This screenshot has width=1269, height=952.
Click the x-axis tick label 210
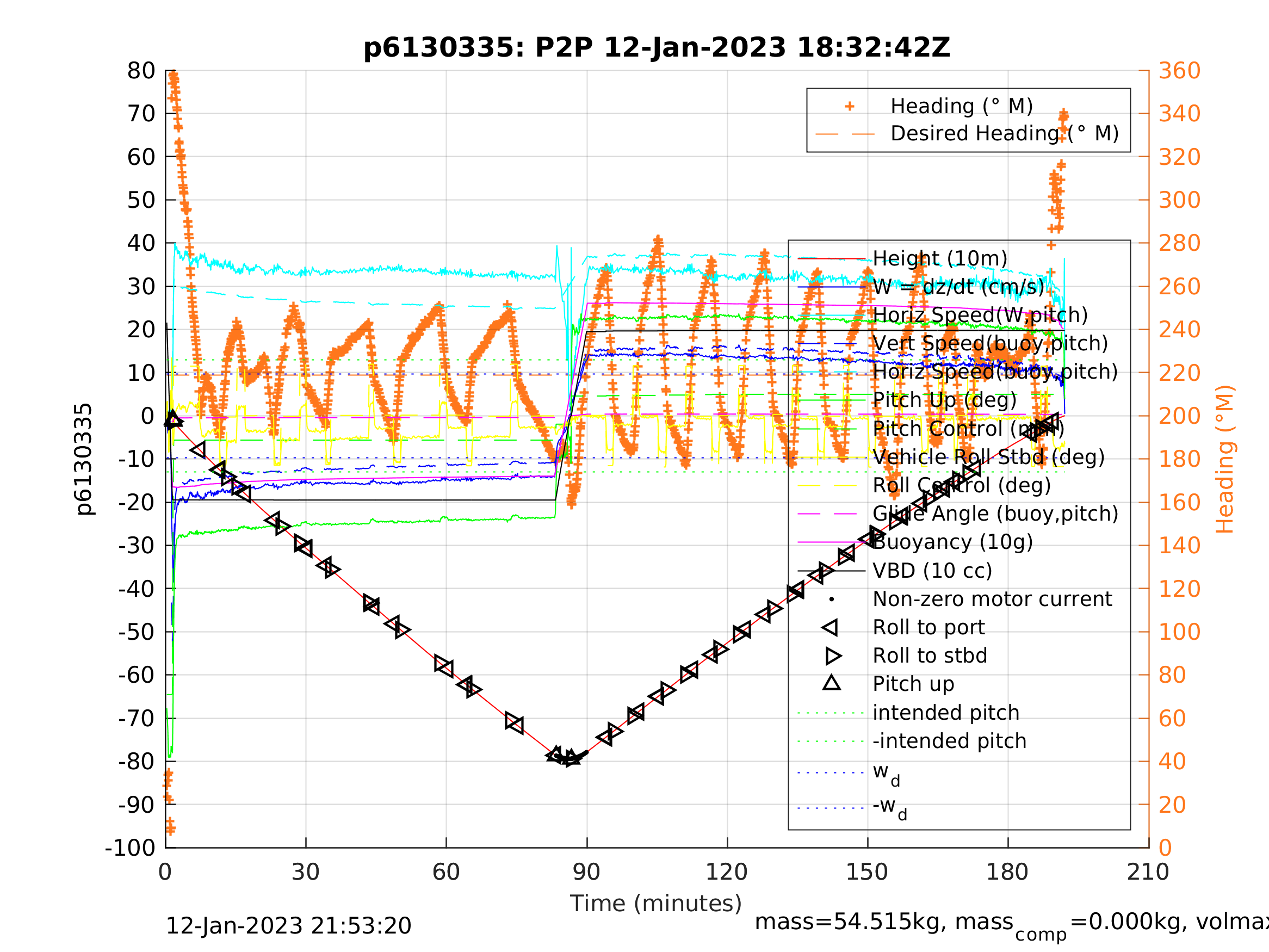click(1148, 872)
